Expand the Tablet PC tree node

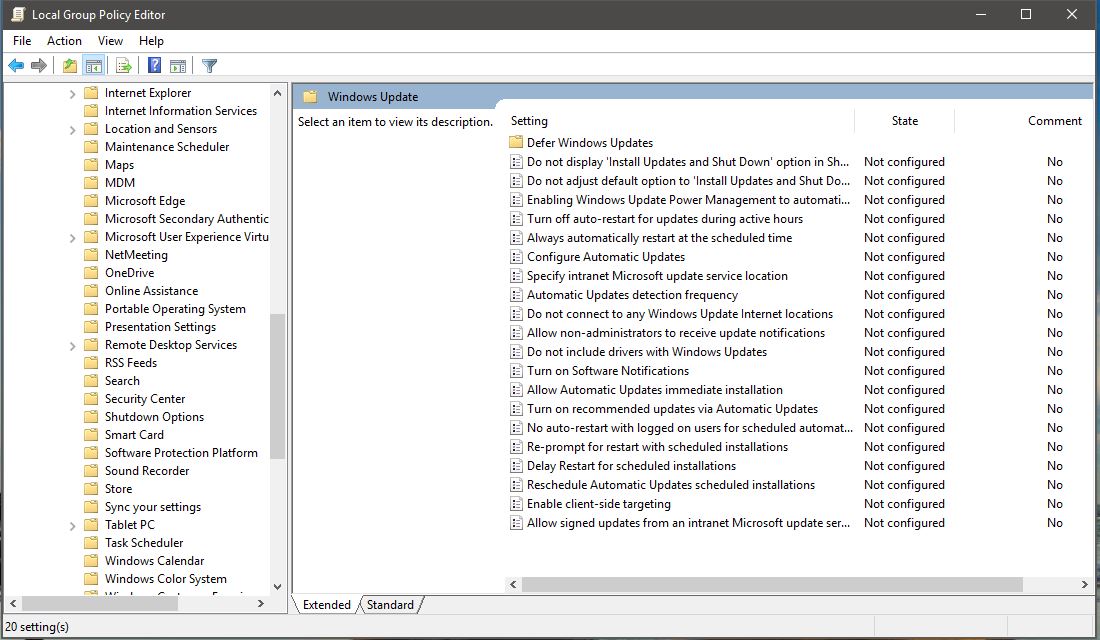72,525
